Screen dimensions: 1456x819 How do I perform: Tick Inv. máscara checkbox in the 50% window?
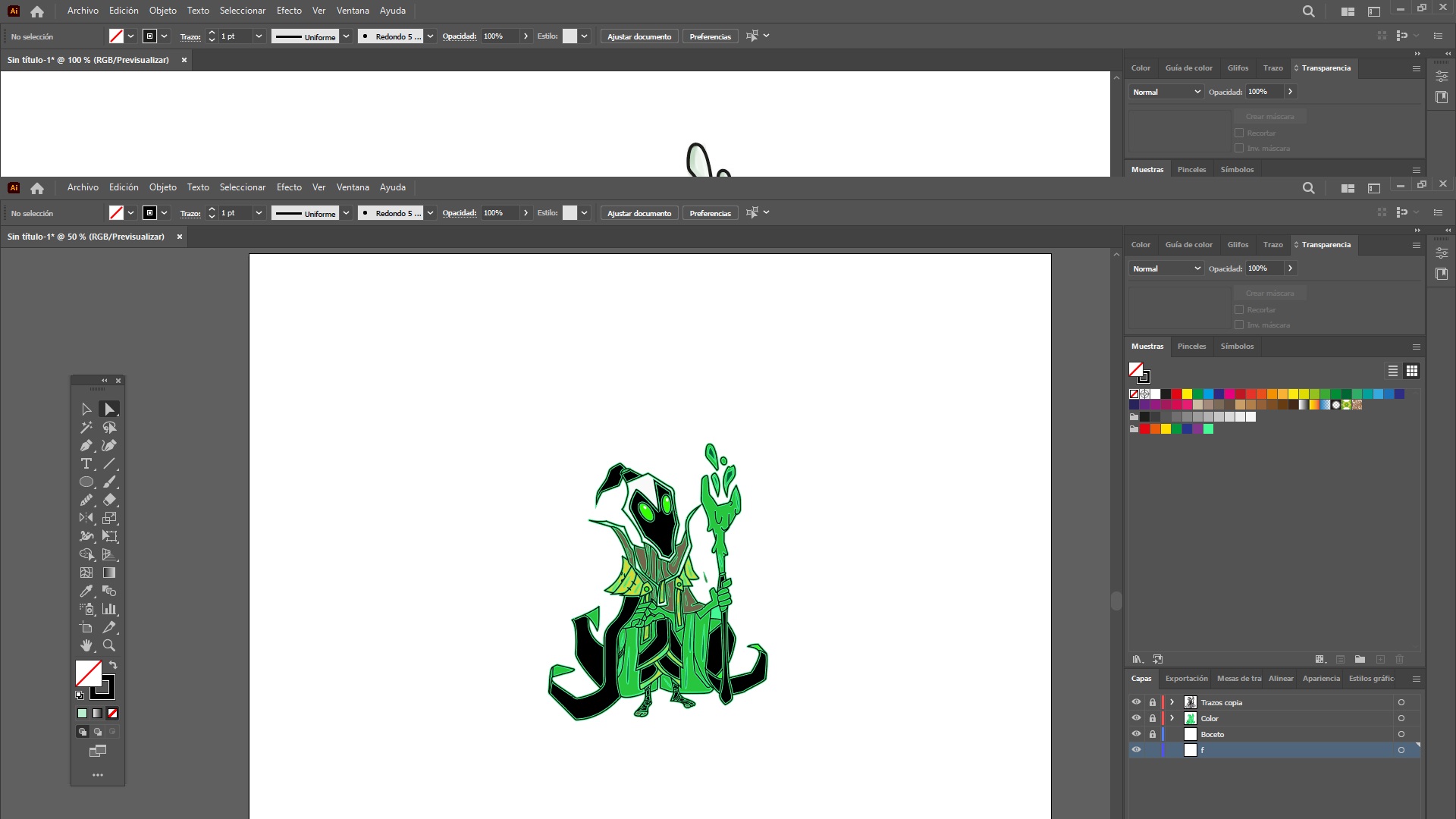click(1239, 325)
